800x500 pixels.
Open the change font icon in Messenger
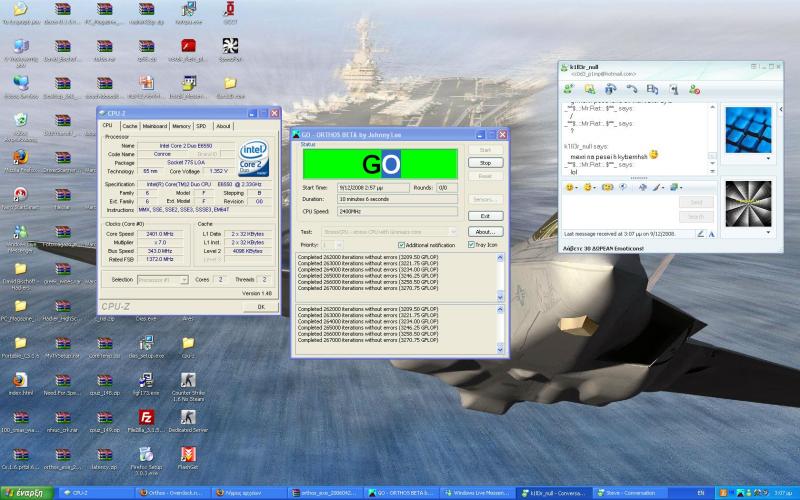pyautogui.click(x=642, y=188)
